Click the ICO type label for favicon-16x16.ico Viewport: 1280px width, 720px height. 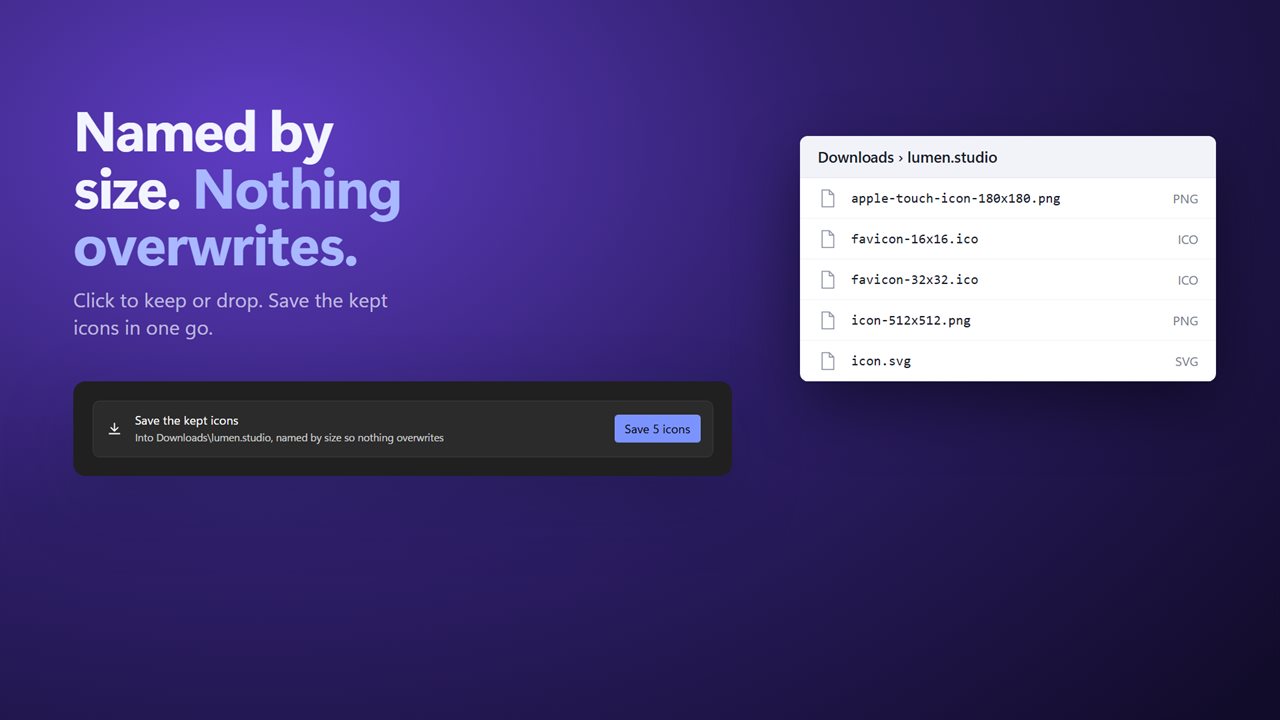click(1187, 240)
